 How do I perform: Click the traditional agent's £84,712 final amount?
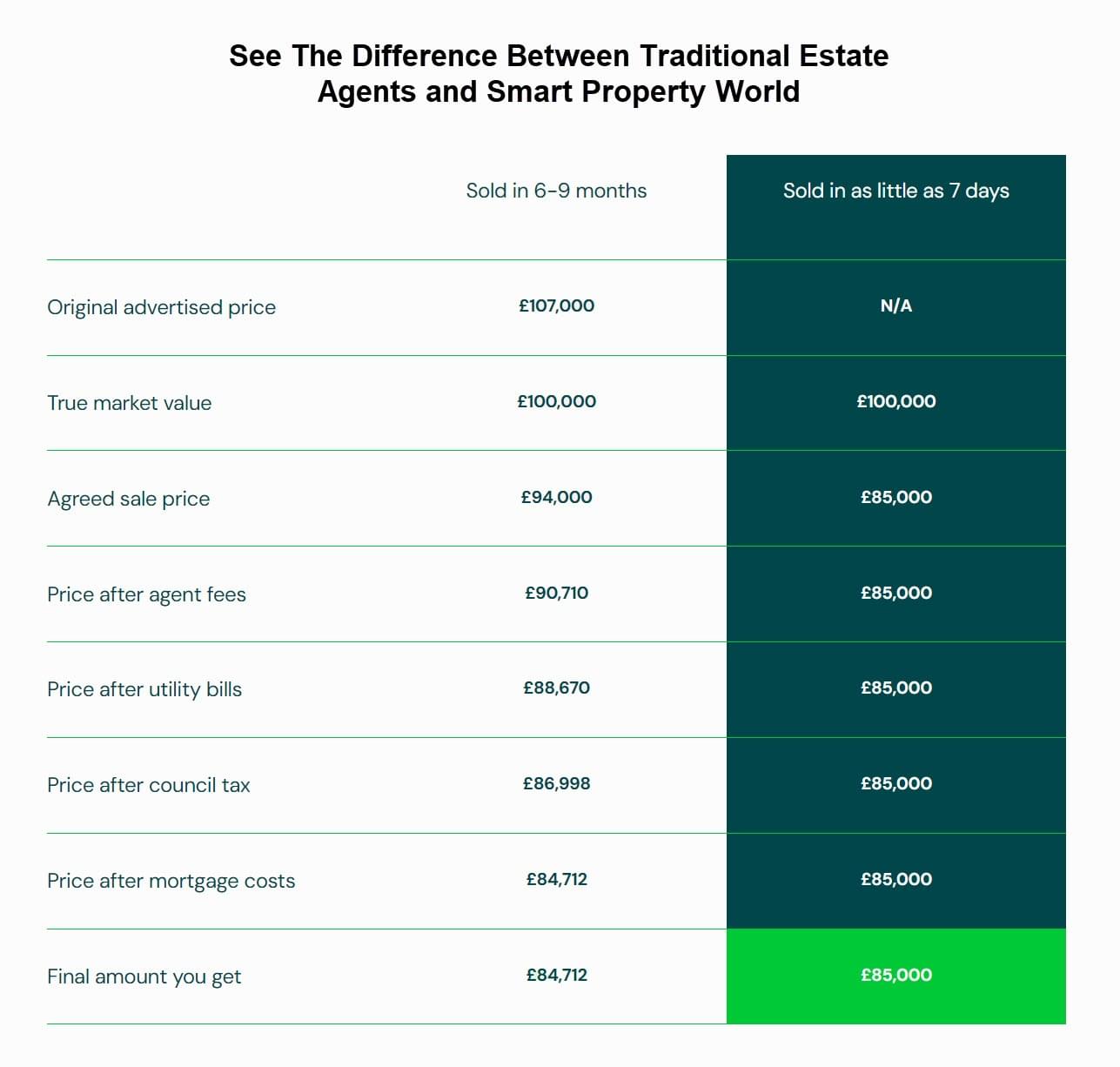pos(556,975)
